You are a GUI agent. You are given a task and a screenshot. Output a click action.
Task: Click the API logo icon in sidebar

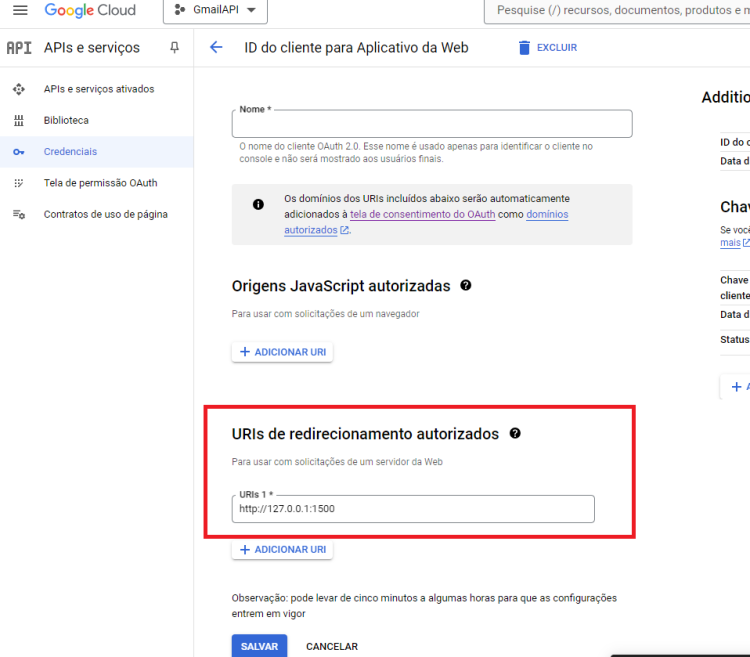click(x=19, y=48)
